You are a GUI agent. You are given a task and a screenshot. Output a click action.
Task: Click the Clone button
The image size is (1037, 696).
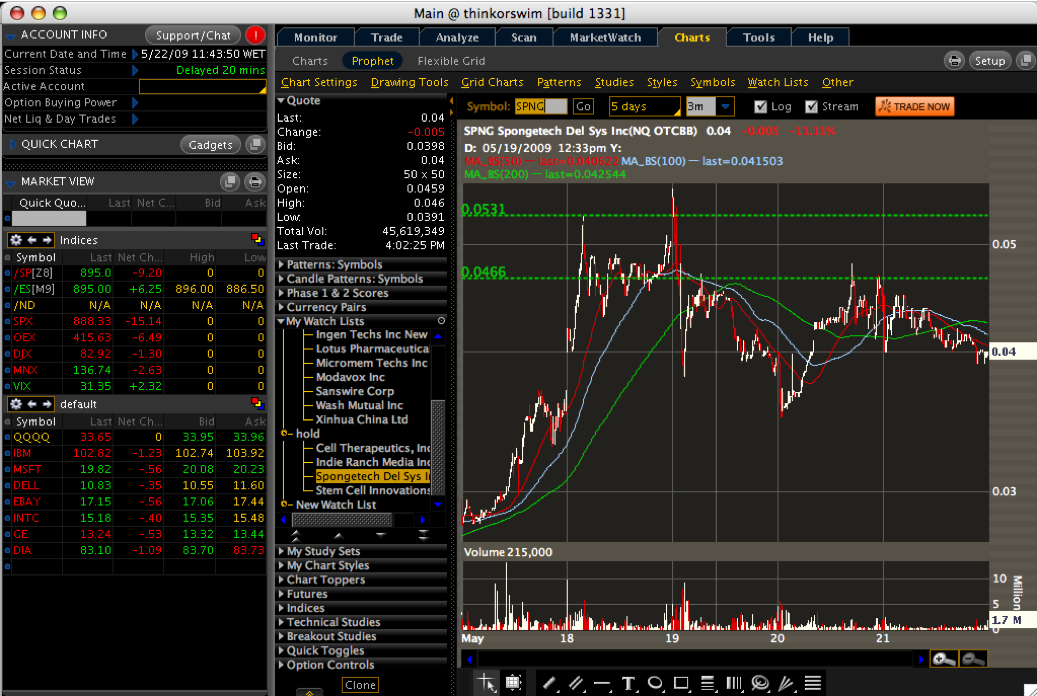(360, 685)
